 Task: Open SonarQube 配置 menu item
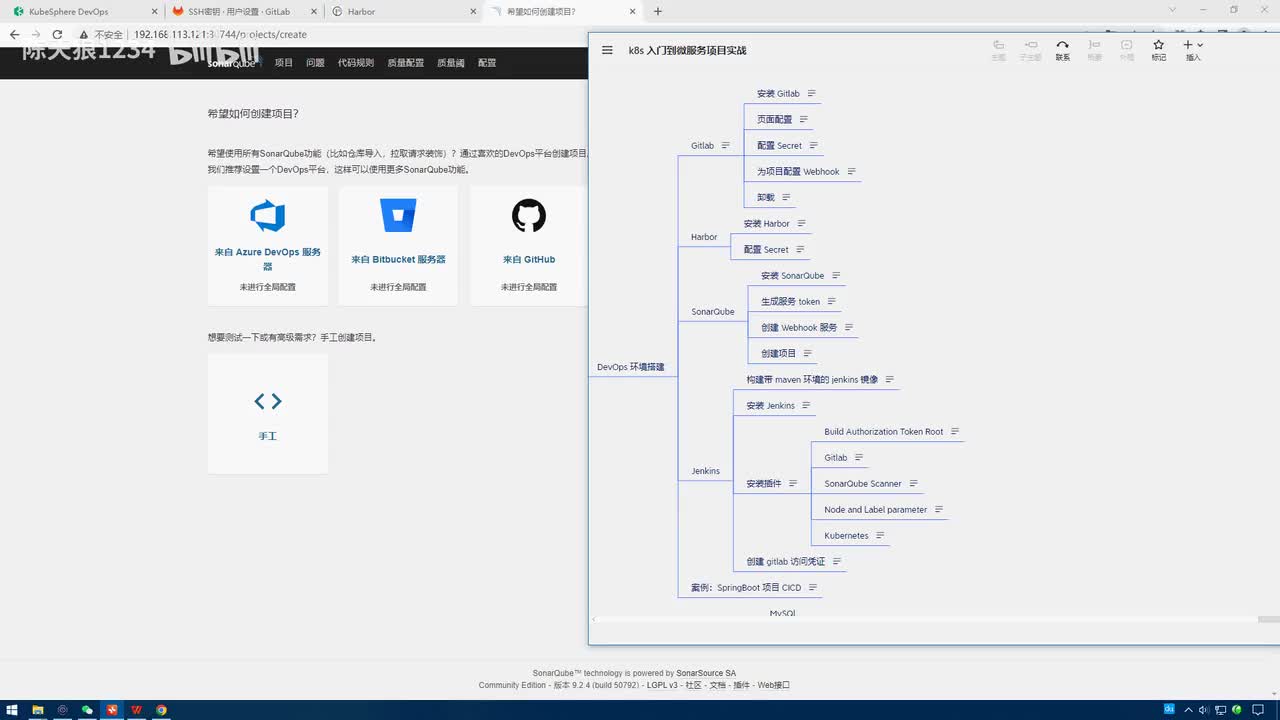pos(487,62)
